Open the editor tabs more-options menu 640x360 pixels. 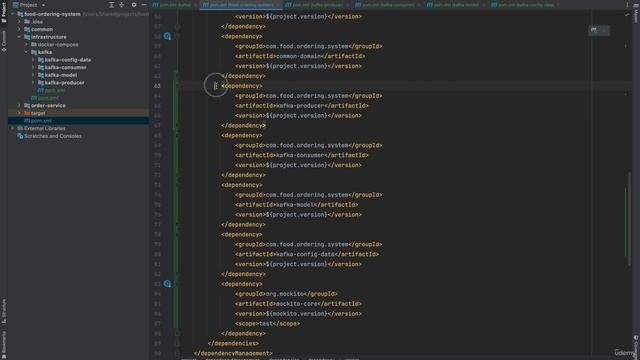tap(627, 5)
